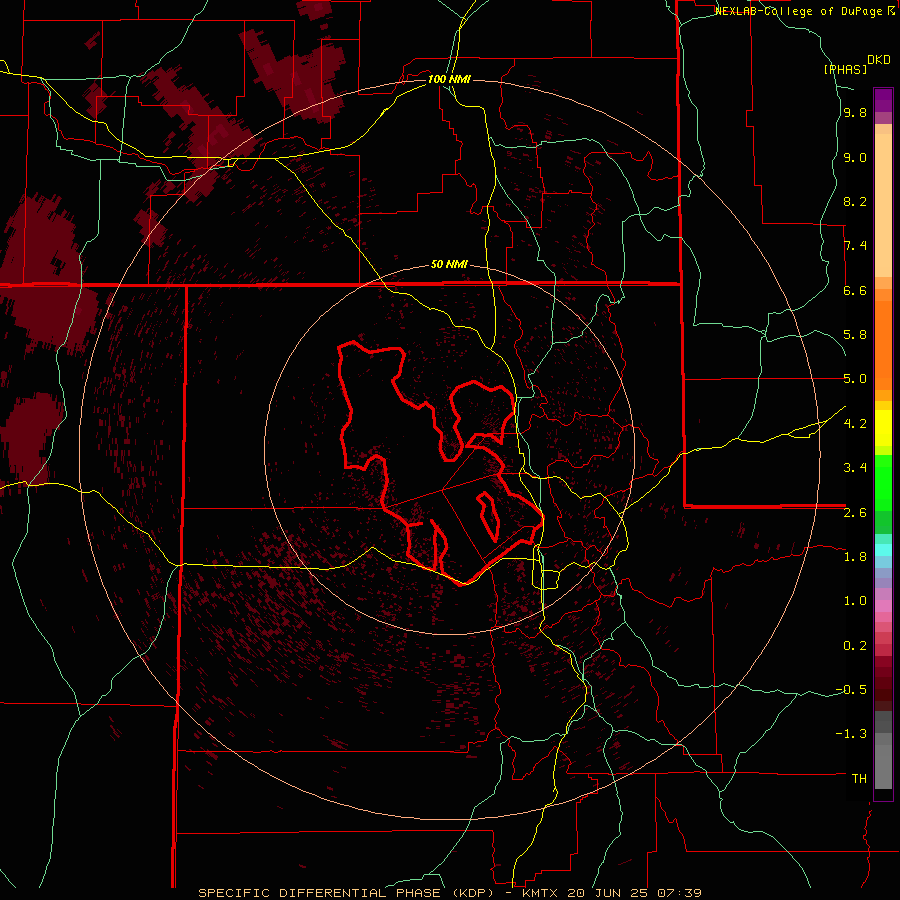
Task: Click the 1.0 legend scale value
Action: tap(855, 601)
